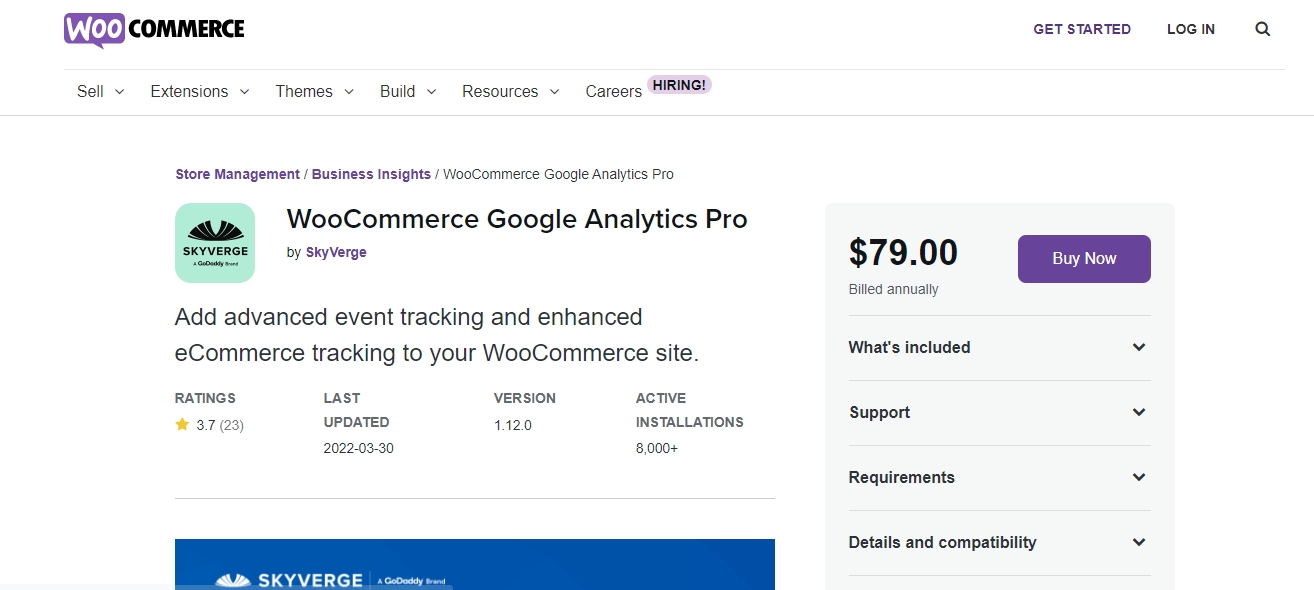Open the Extensions dropdown menu
Screen dimensions: 1314x590
(200, 91)
